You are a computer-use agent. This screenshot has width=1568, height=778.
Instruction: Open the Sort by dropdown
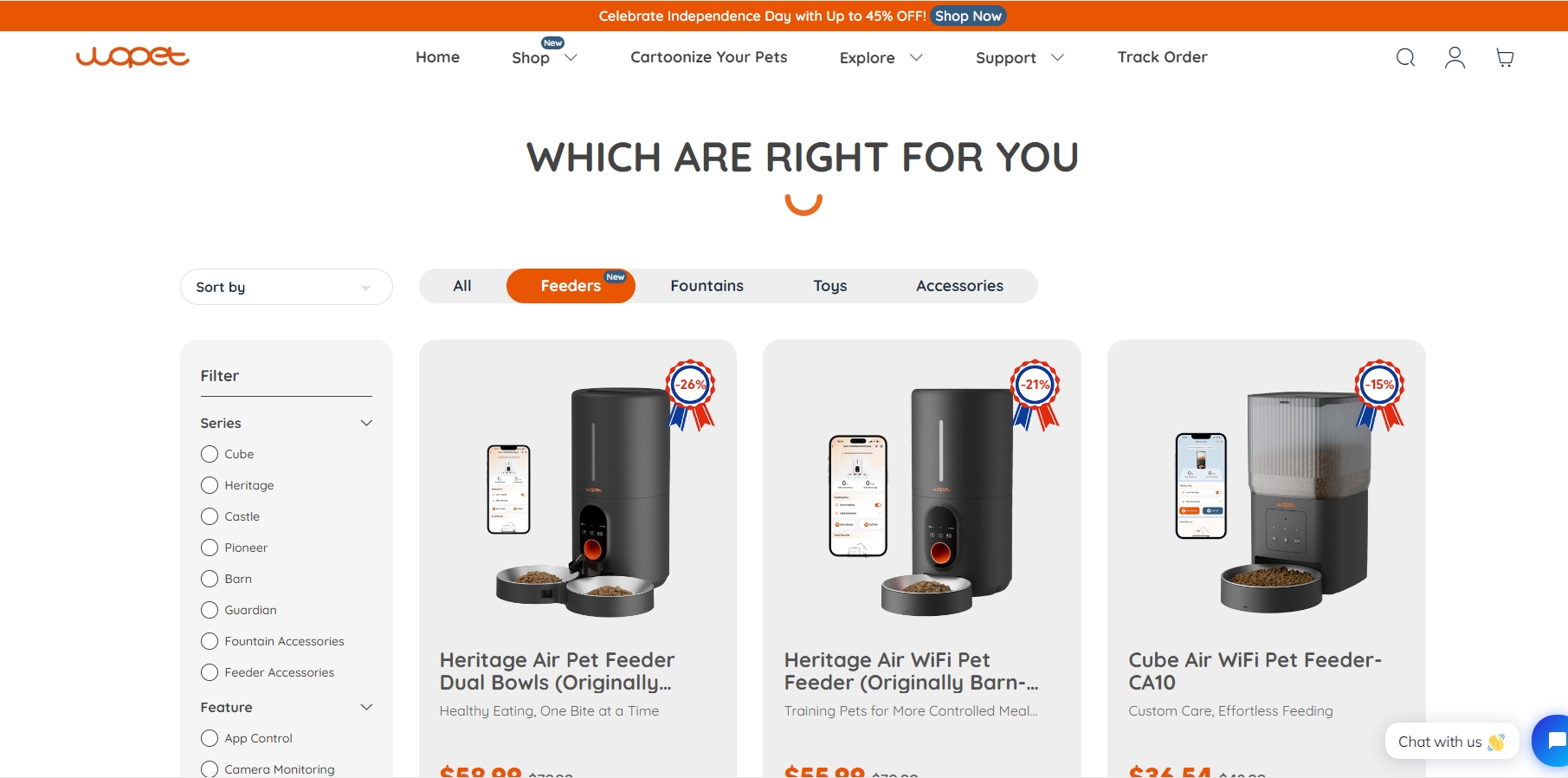click(287, 287)
